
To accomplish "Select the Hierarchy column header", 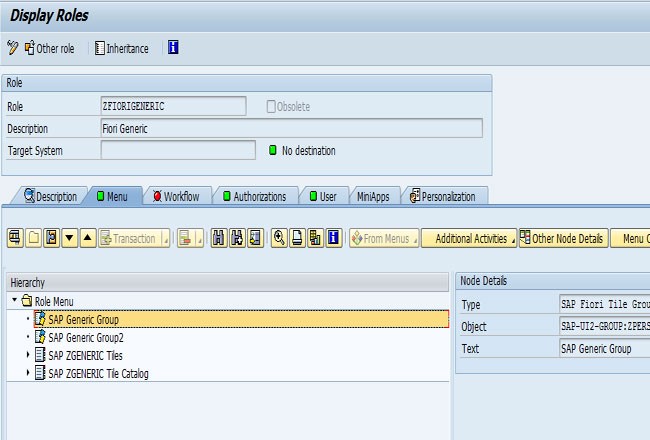I will (228, 282).
